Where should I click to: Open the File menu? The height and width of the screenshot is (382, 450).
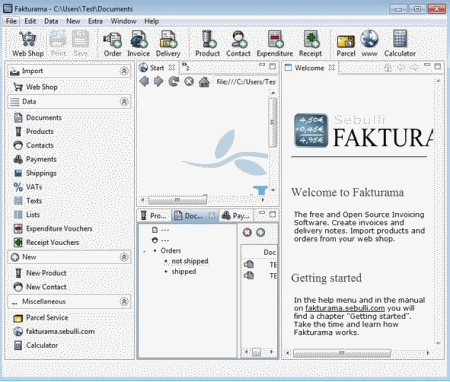point(11,21)
